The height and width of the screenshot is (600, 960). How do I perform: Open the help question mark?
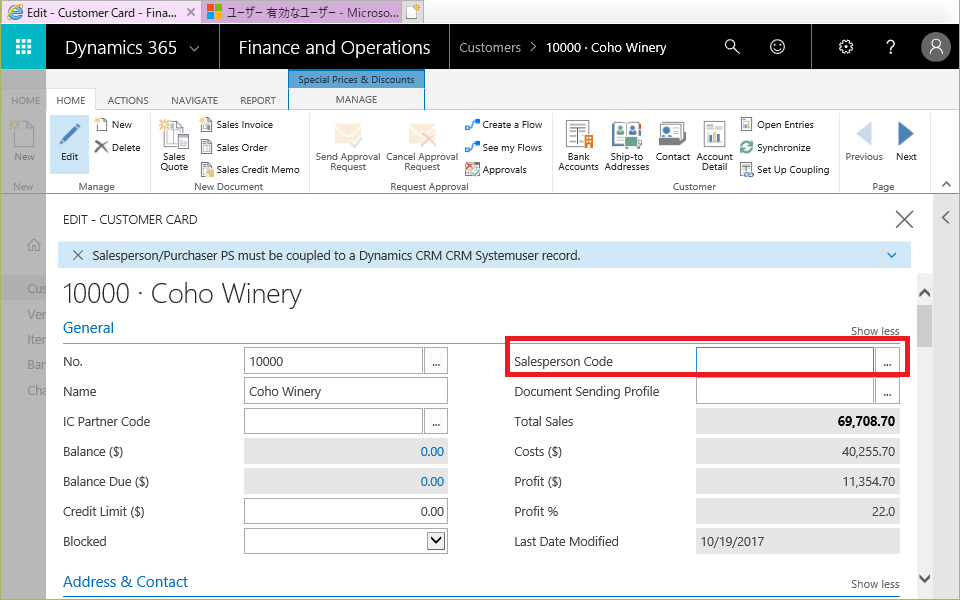tap(891, 47)
